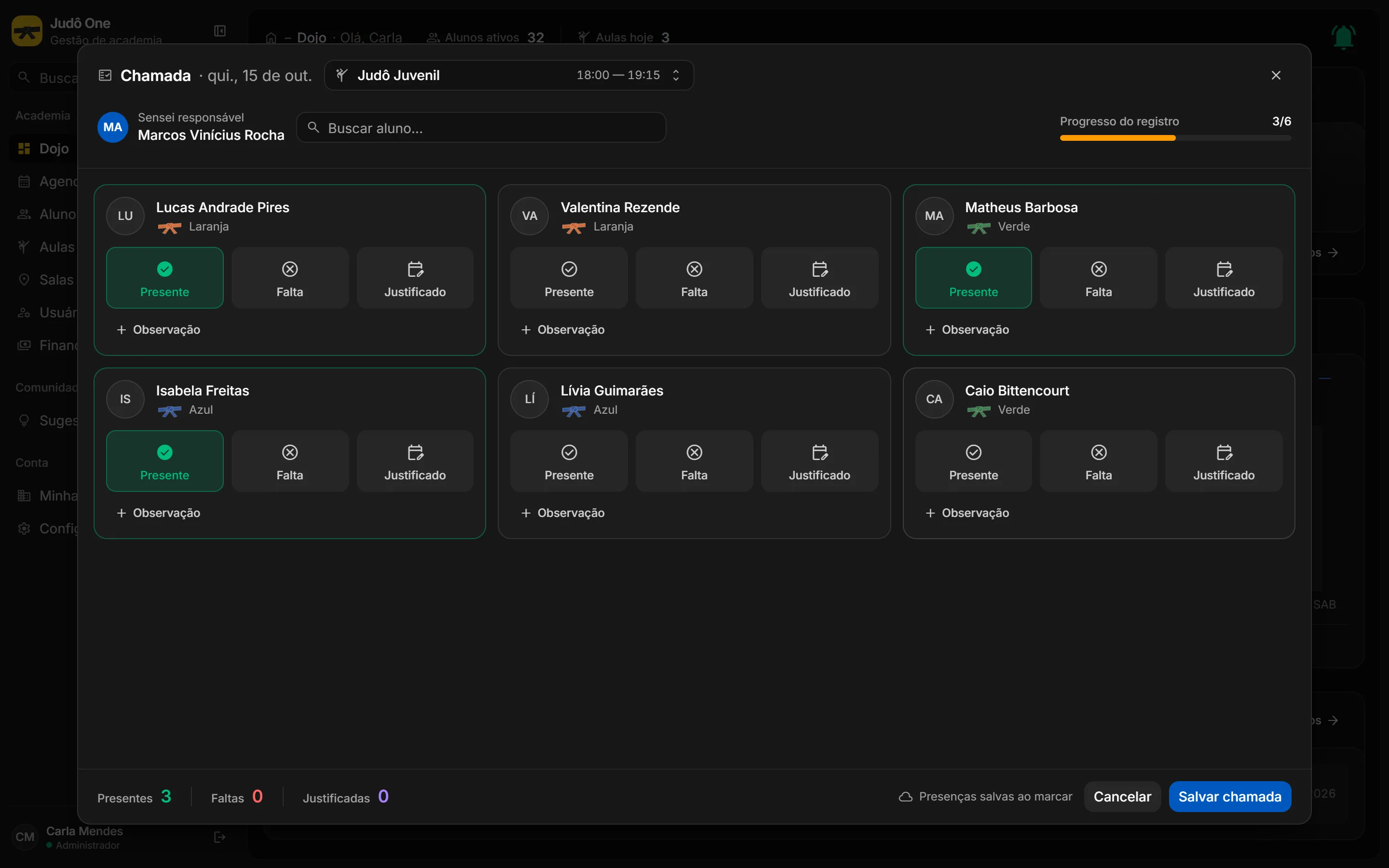The width and height of the screenshot is (1389, 868).
Task: Add Observação for Matheus Barbosa
Action: [x=967, y=329]
